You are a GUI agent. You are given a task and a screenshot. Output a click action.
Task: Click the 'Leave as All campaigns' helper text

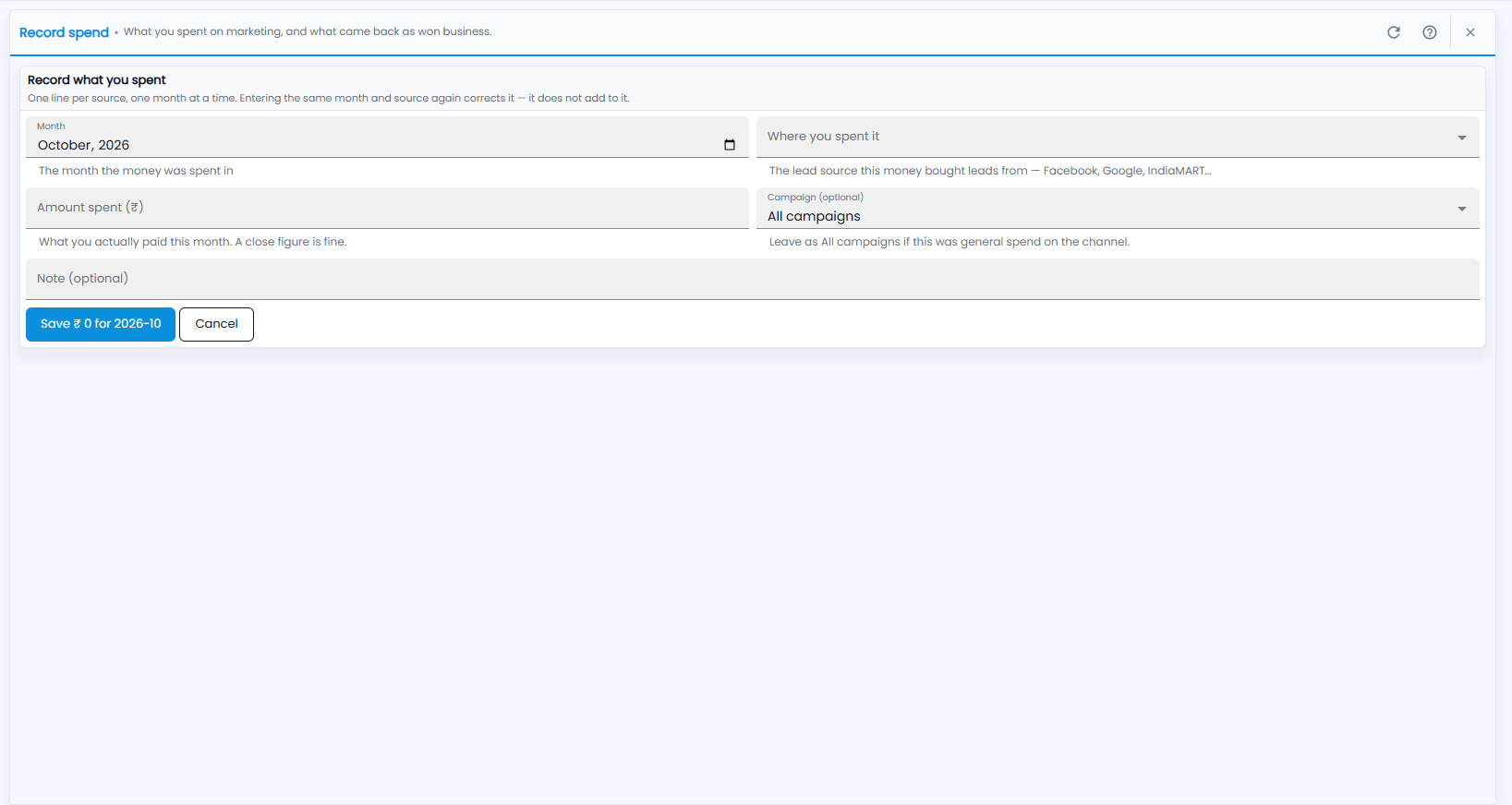pos(950,242)
